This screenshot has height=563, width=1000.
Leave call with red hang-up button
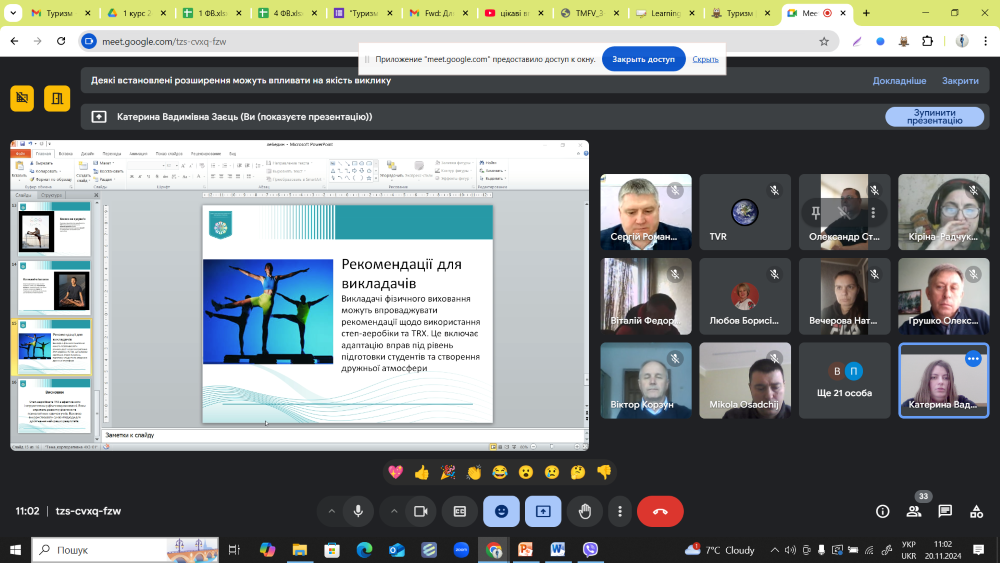pyautogui.click(x=660, y=511)
